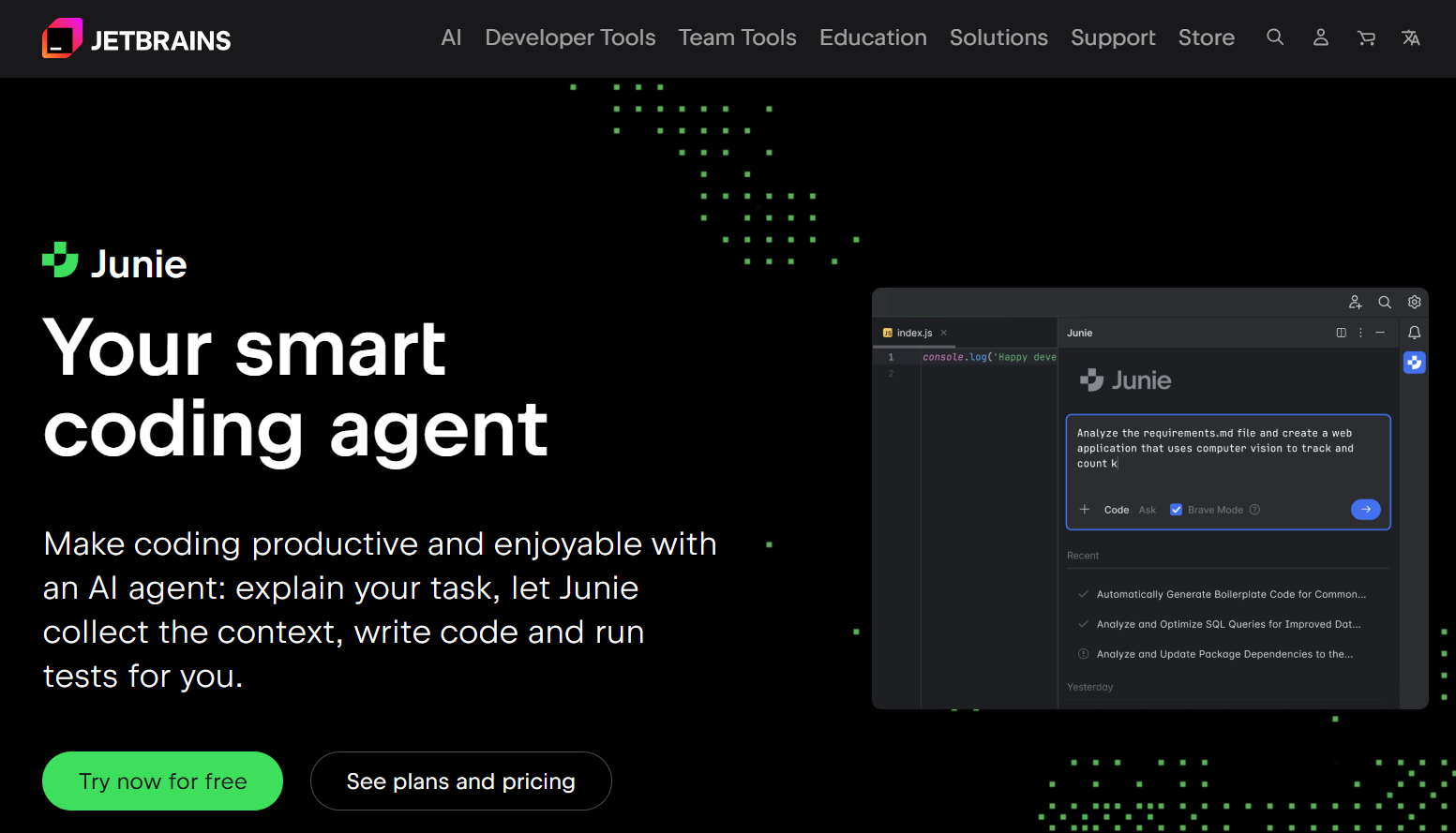Open the site search magnifier icon

coord(1275,37)
